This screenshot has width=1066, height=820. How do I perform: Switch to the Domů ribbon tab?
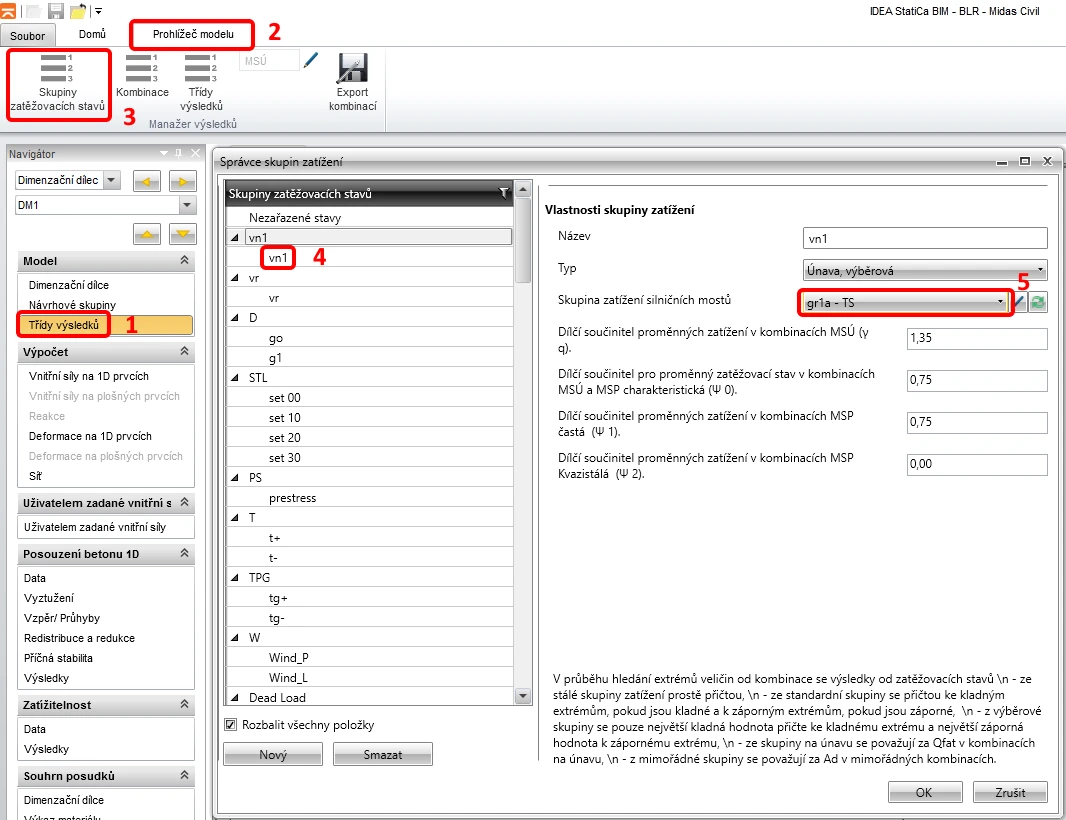(x=92, y=34)
